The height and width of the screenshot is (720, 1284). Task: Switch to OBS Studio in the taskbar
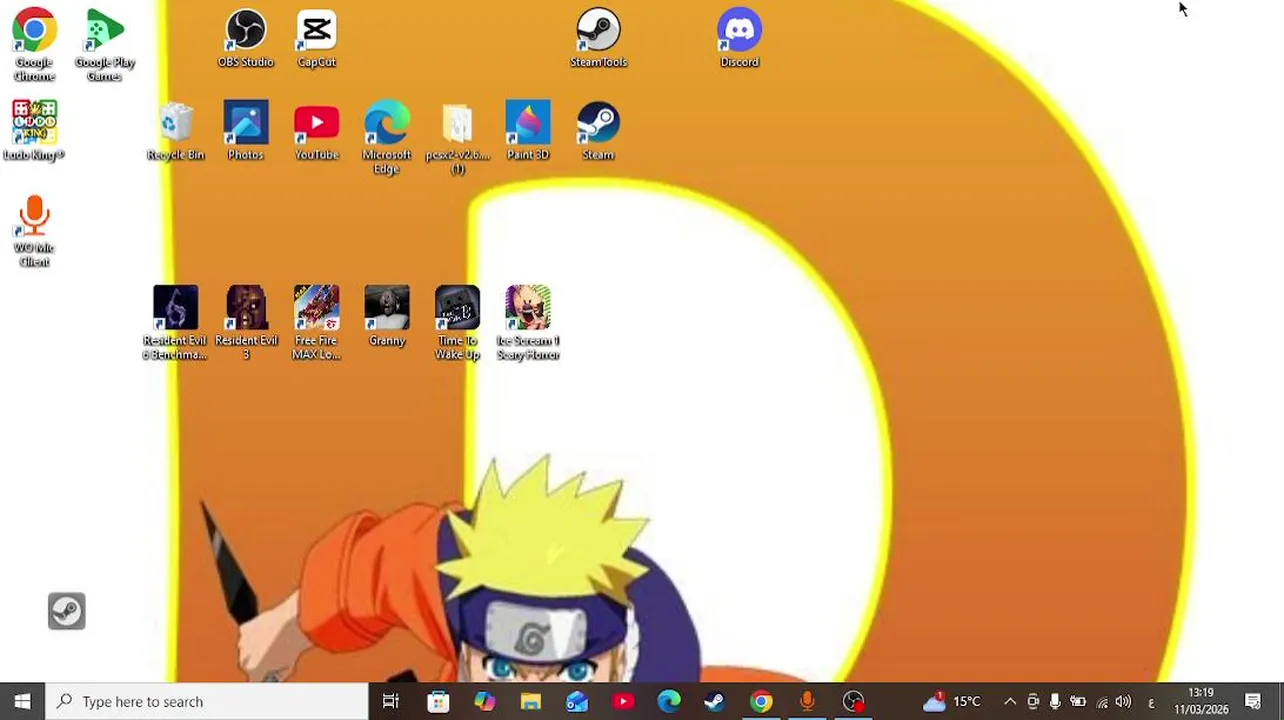coord(853,701)
